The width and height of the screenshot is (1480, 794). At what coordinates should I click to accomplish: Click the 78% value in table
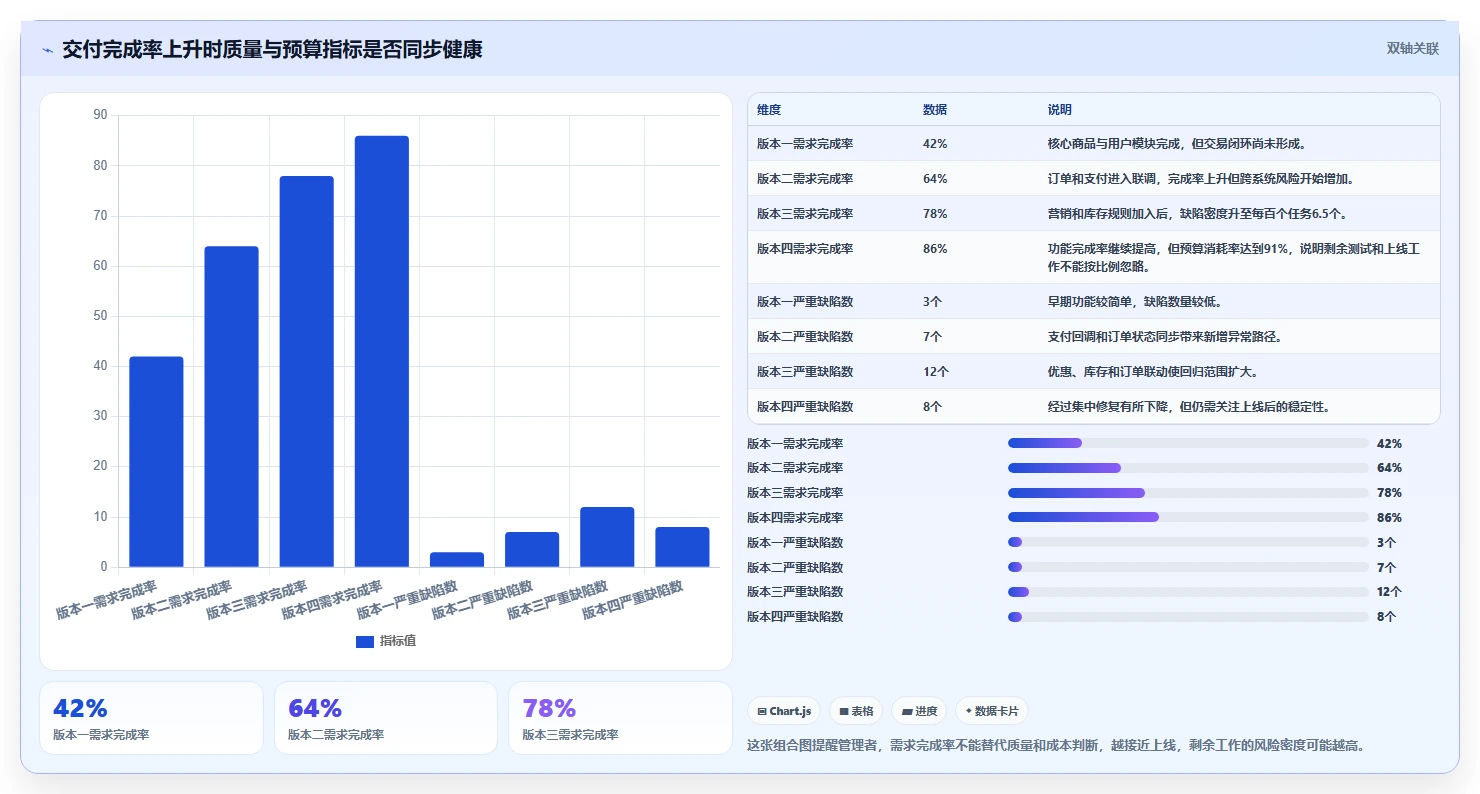pos(935,214)
